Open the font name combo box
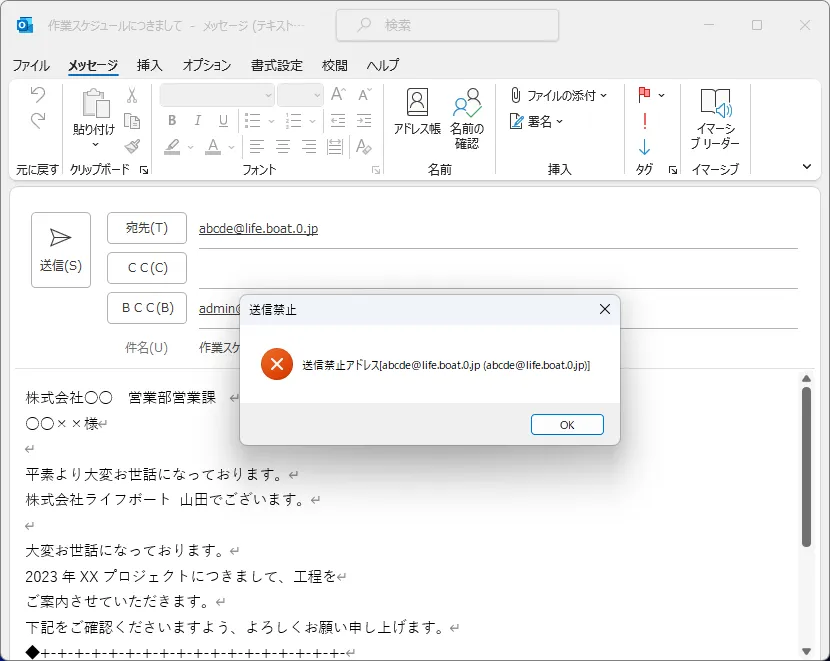The height and width of the screenshot is (661, 830). (217, 95)
